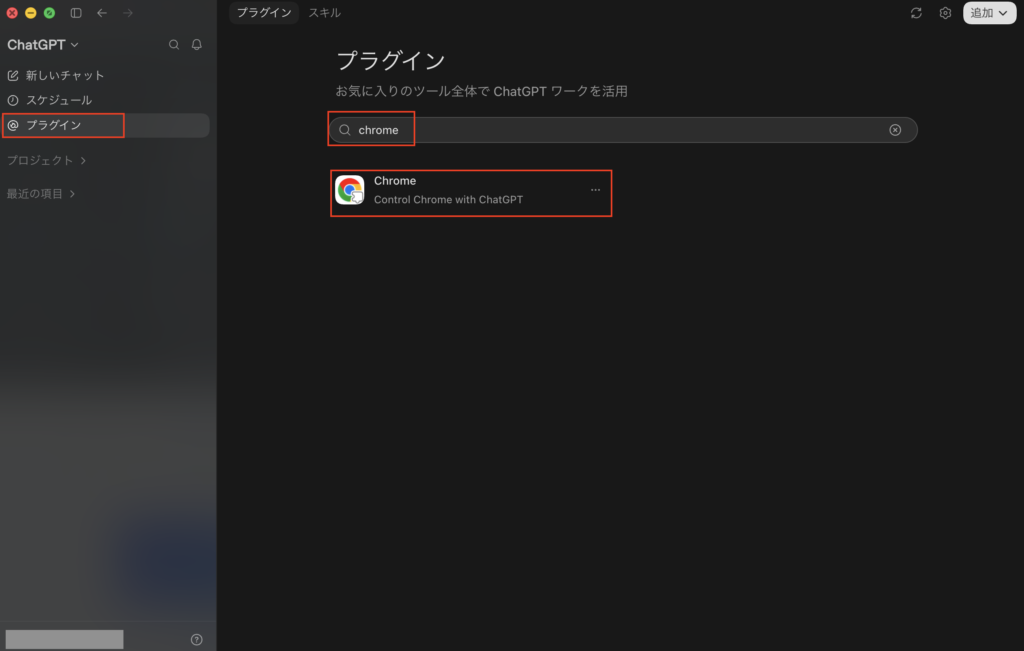Switch to the プラグイン tab
Screen dimensions: 1024x651
coord(264,12)
